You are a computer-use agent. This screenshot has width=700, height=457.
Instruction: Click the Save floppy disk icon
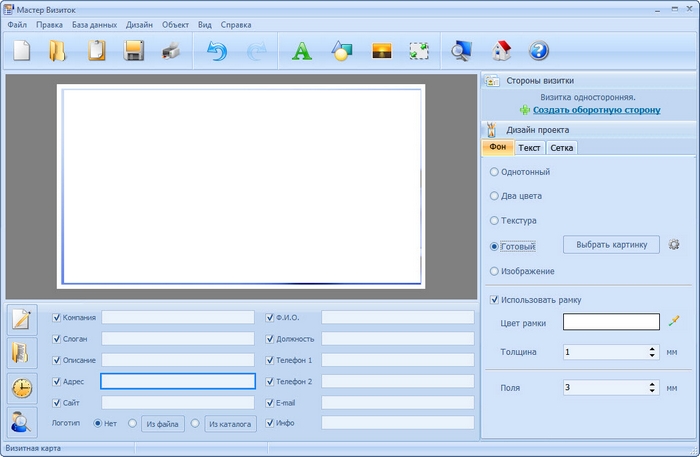[135, 51]
